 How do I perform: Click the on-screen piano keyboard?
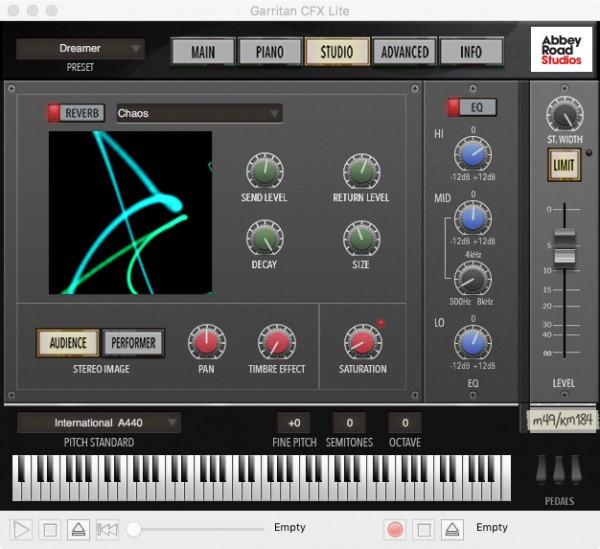[x=261, y=478]
